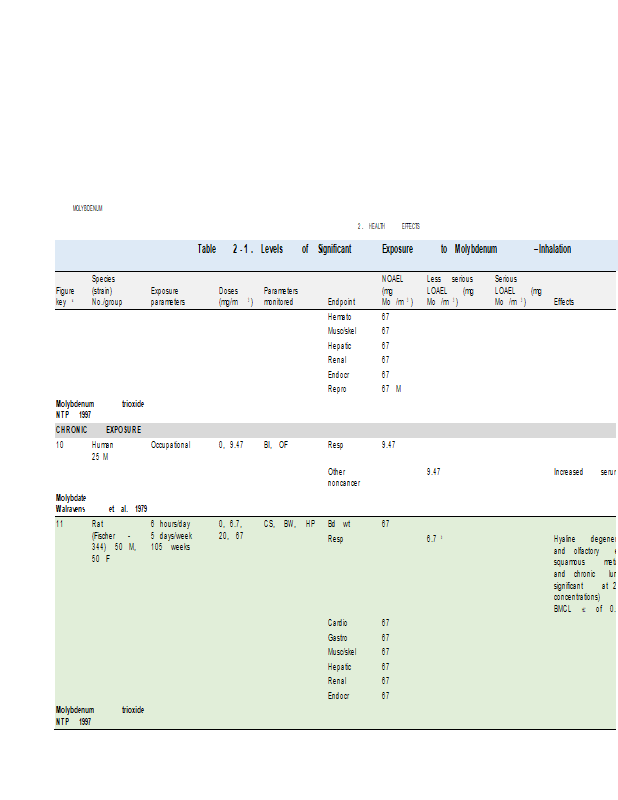Screen dimensions: 618x800
Task: Select the 'Cardio' endpoint cell
Action: coord(339,622)
